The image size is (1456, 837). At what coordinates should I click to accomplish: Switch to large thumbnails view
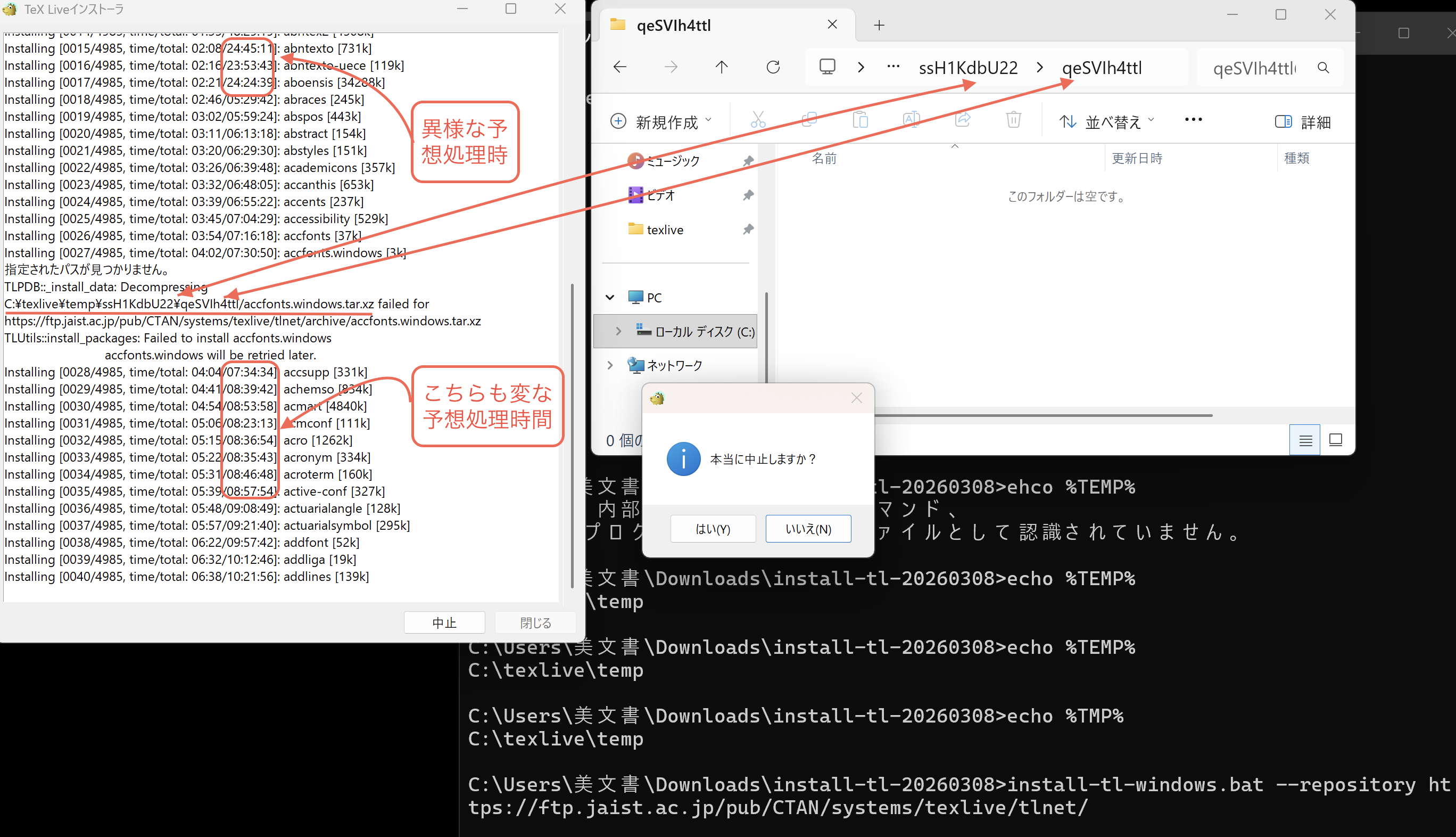pos(1335,440)
